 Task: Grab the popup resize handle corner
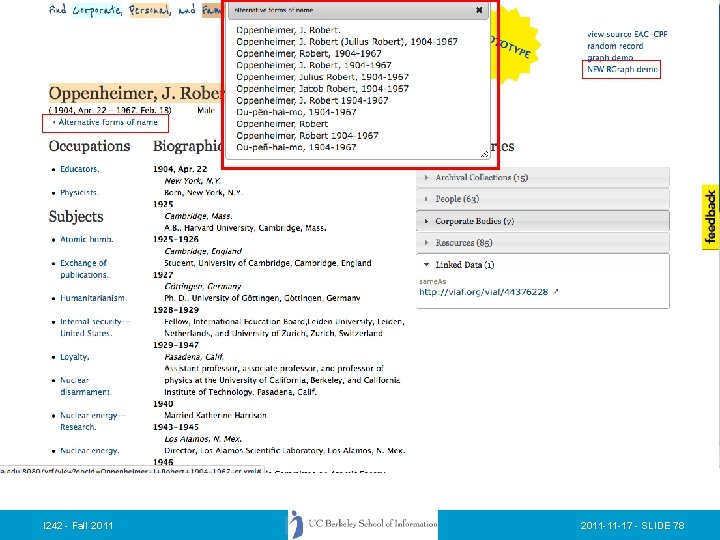484,155
